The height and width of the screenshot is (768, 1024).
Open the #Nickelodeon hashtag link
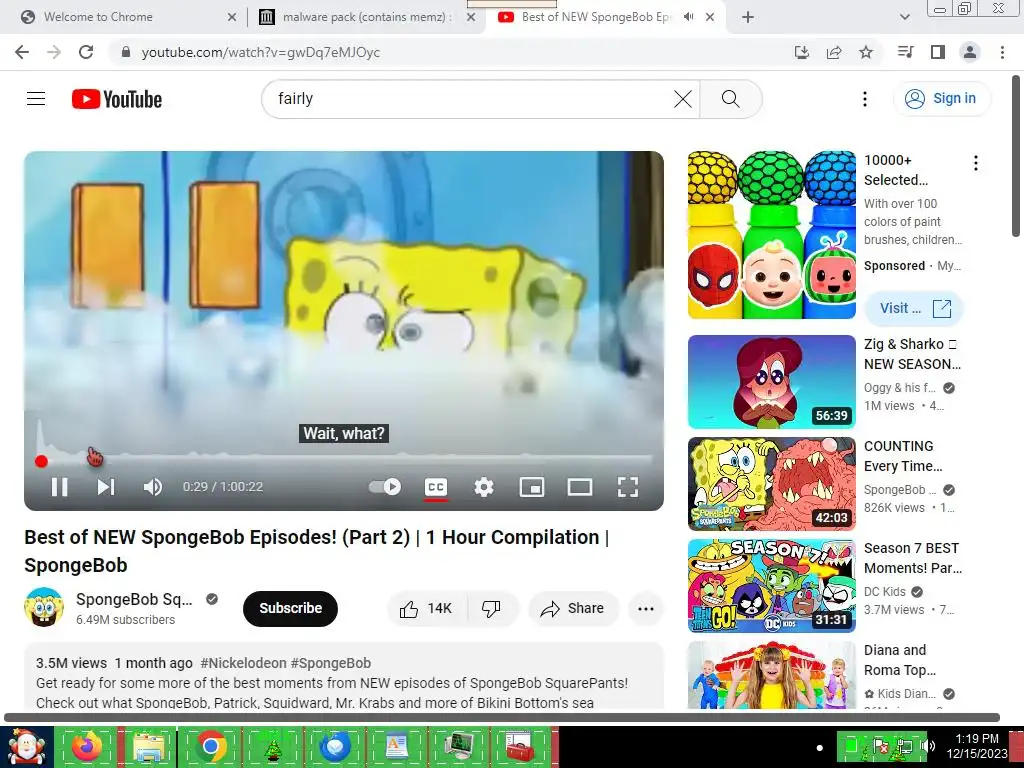point(243,663)
